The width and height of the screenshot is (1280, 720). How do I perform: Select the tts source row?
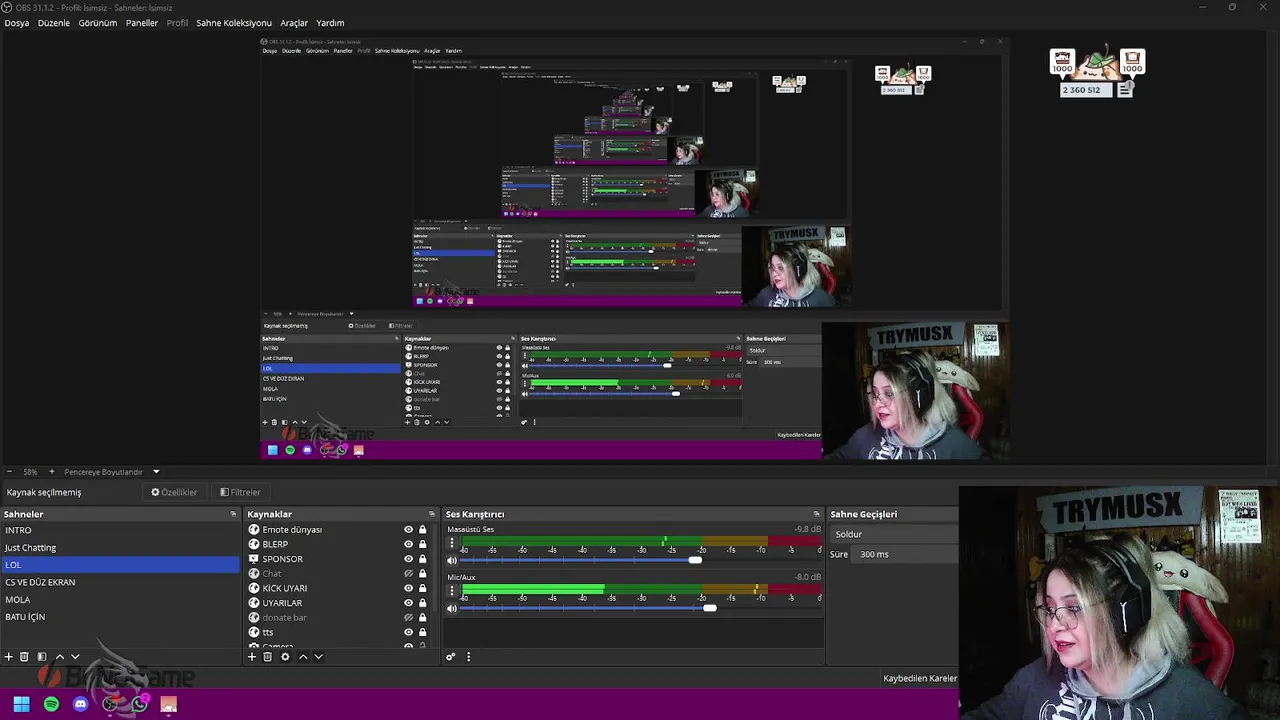tap(338, 632)
